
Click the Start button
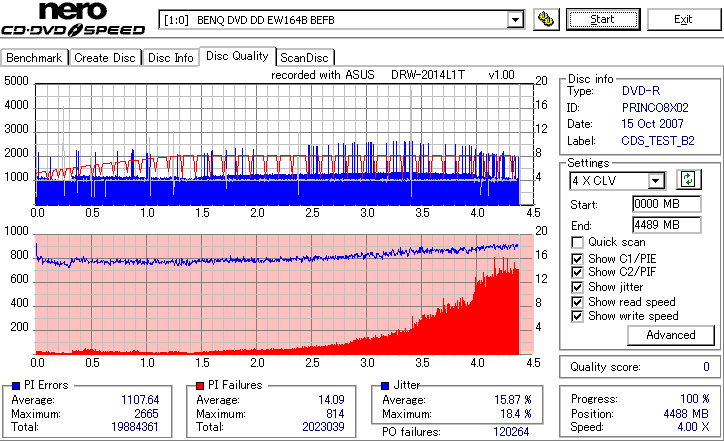click(x=603, y=19)
